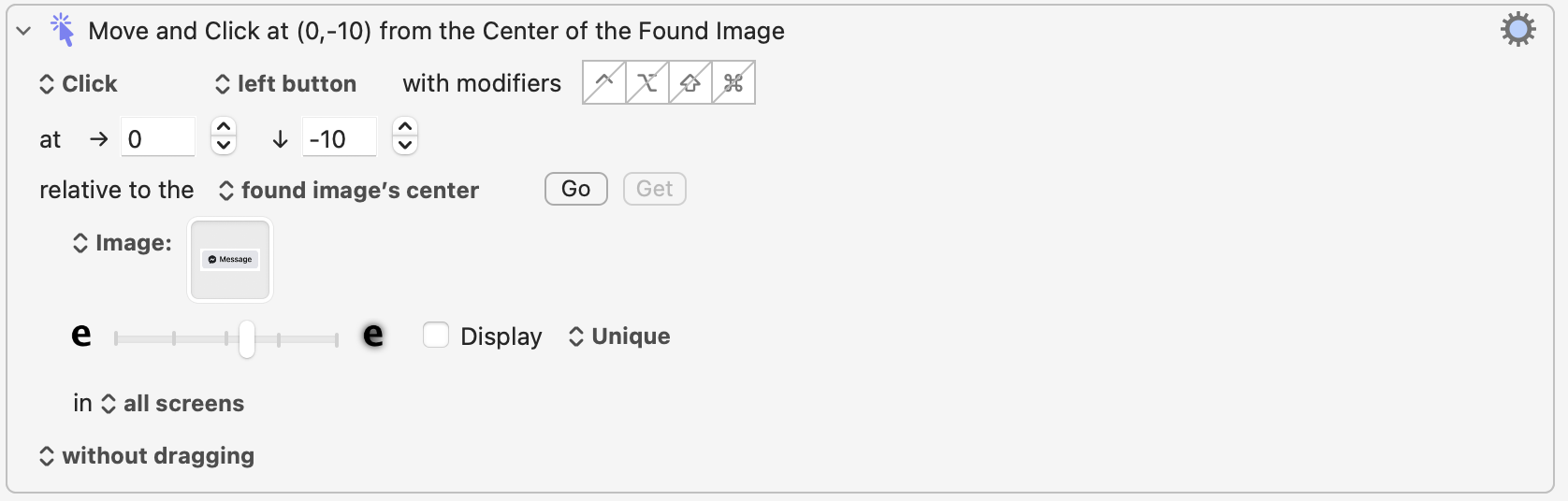Open the without dragging popup
This screenshot has width=1568, height=501.
[x=147, y=456]
